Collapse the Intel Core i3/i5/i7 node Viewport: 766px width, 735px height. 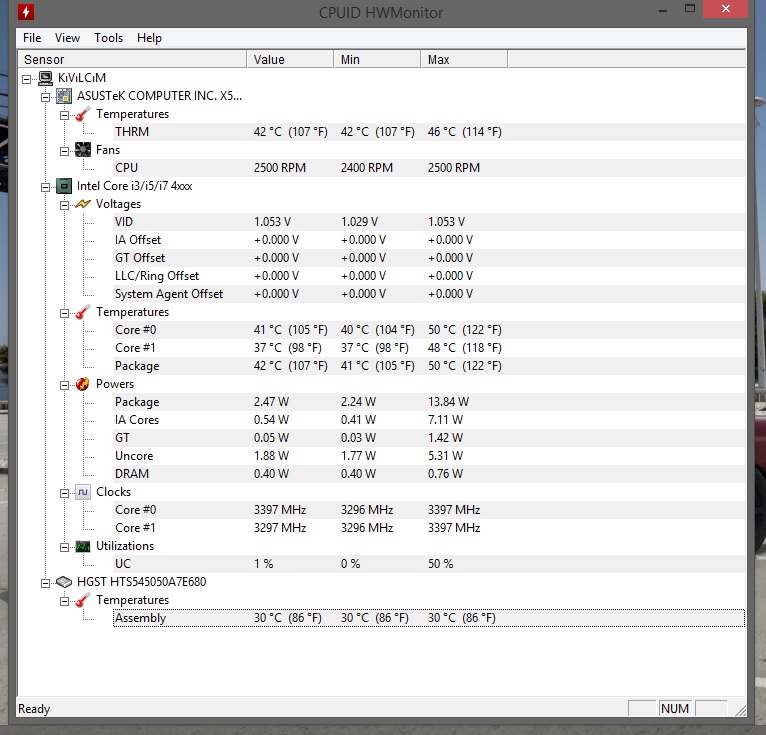point(45,187)
